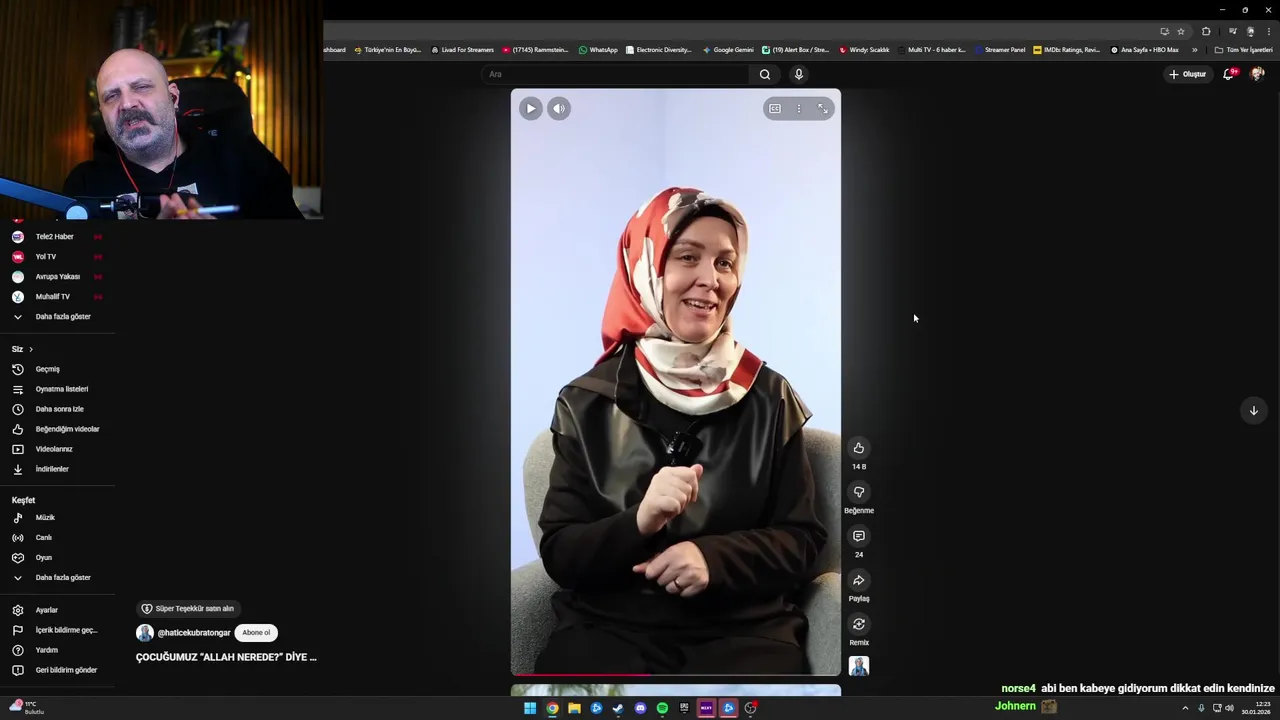
Task: Click the YouTube search field Ara
Action: pyautogui.click(x=615, y=74)
